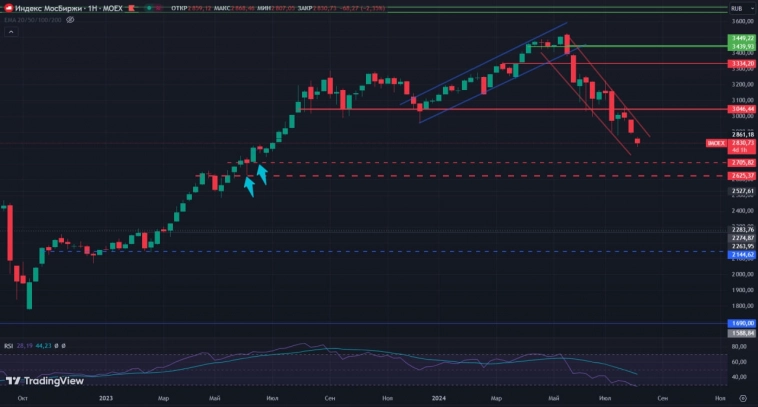This screenshot has height=407, width=758.
Task: Select the green 3439,93 price label
Action: point(742,46)
